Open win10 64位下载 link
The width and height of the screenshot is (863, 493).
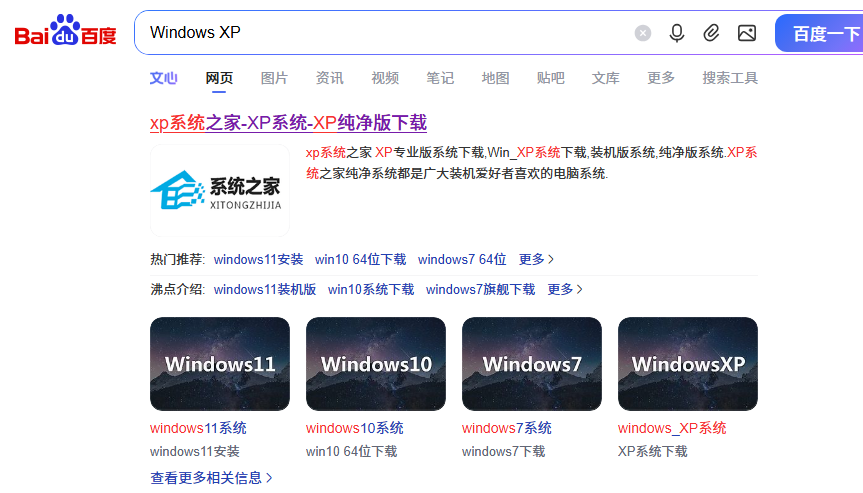361,259
